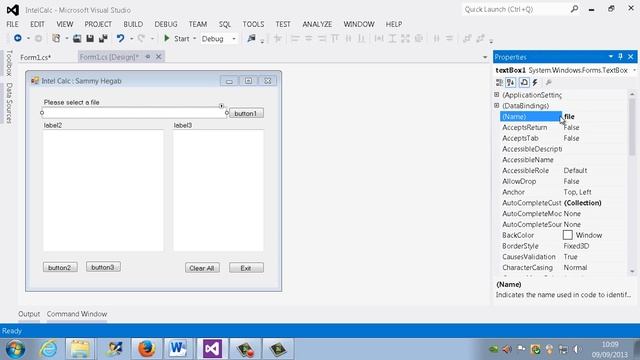The width and height of the screenshot is (640, 360).
Task: Click the Find in Files toolbar icon
Action: tap(251, 38)
